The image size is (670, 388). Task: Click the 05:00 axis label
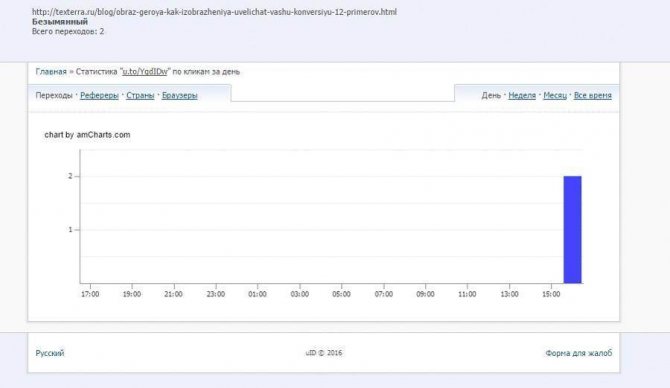click(x=341, y=294)
